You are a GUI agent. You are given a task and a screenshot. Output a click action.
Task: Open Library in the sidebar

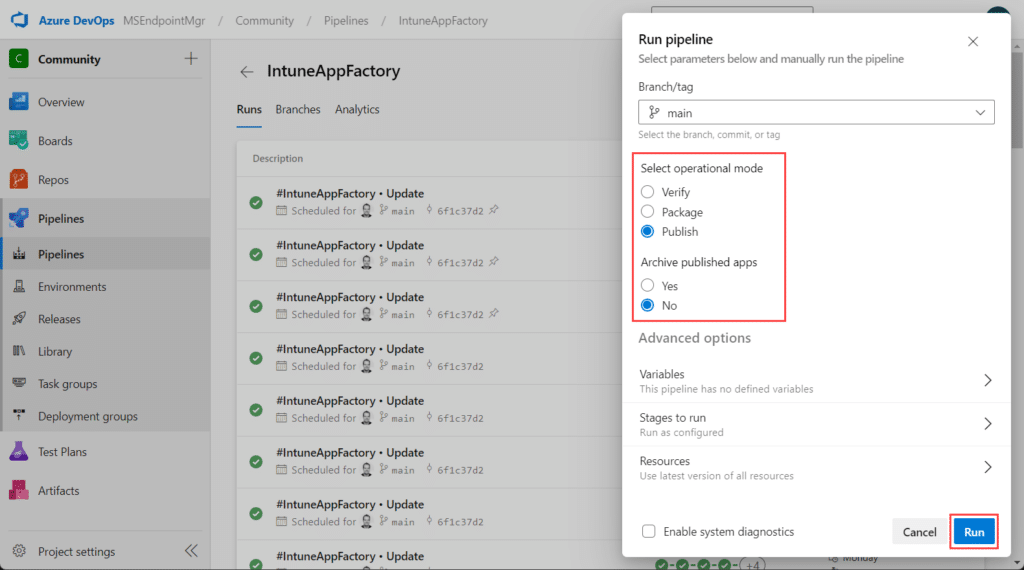coord(106,351)
